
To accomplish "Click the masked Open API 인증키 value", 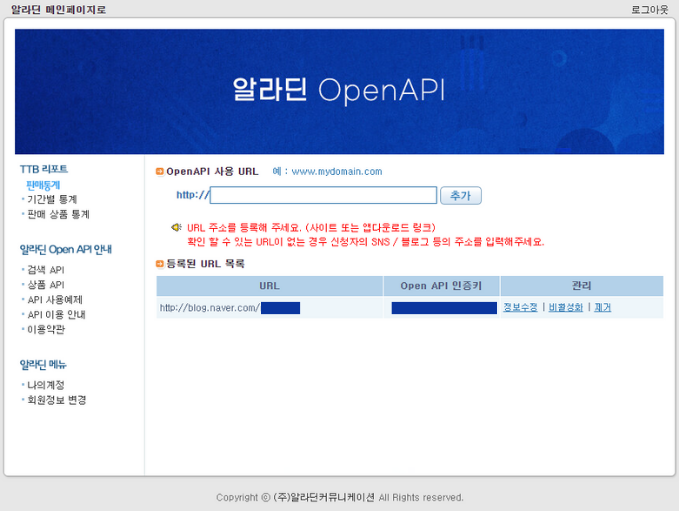I will [444, 308].
